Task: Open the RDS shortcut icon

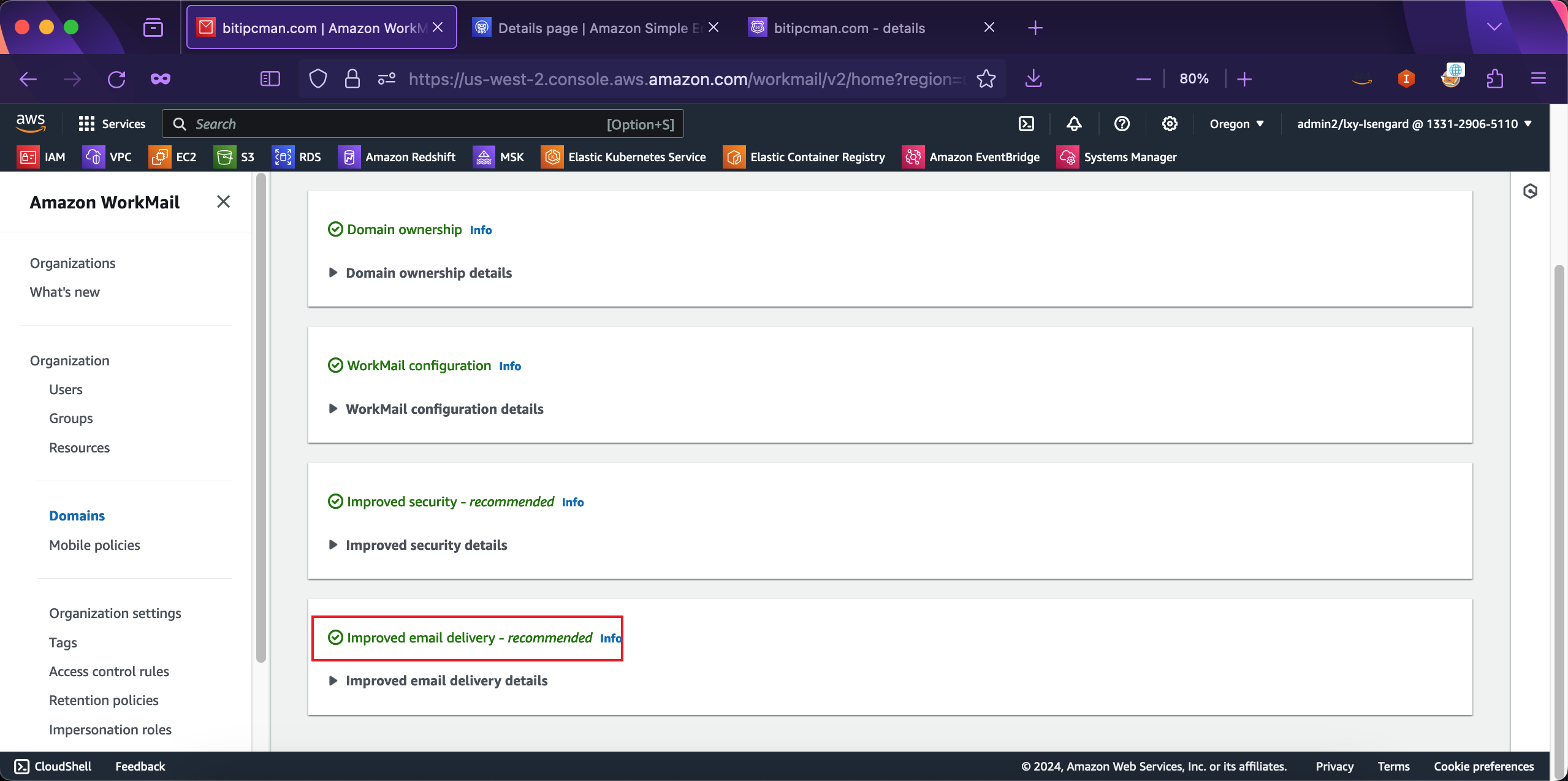Action: 283,157
